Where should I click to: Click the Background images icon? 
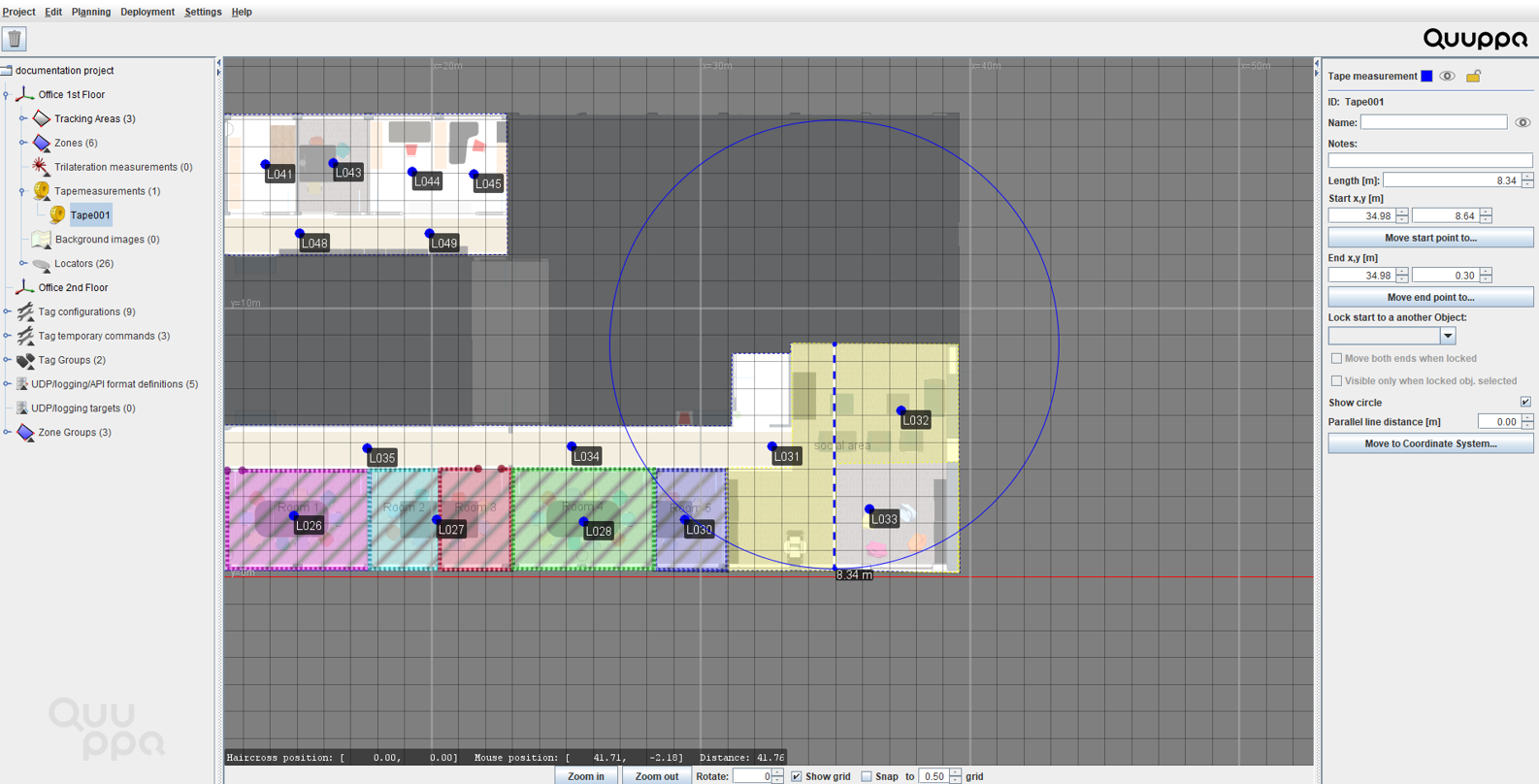[x=41, y=240]
